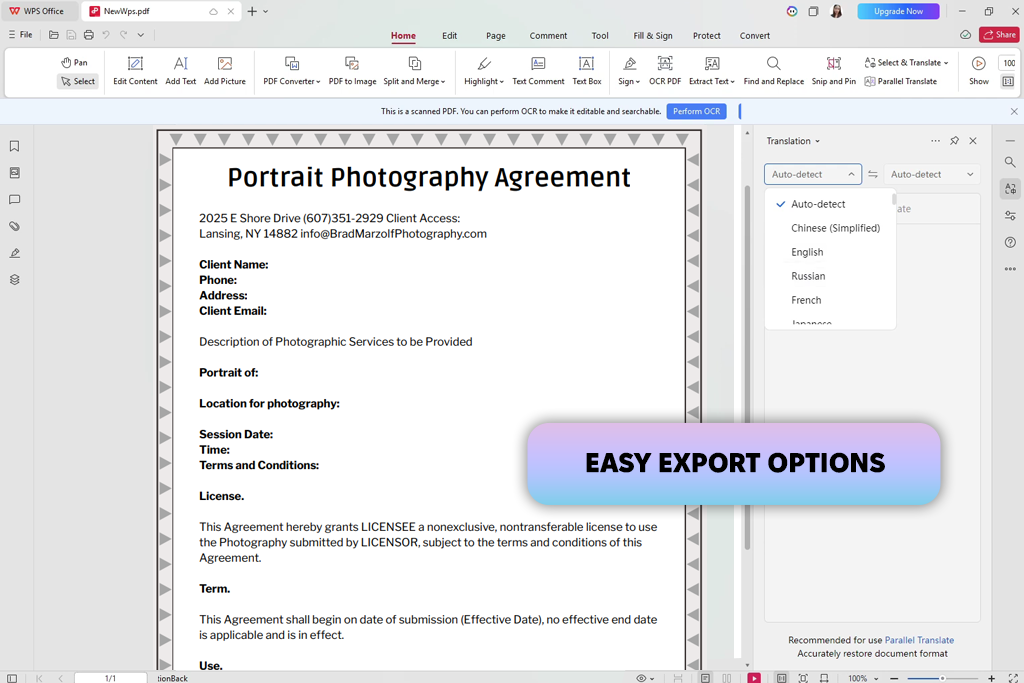Click Parallel Translate in the ribbon
1024x683 pixels.
click(x=901, y=81)
